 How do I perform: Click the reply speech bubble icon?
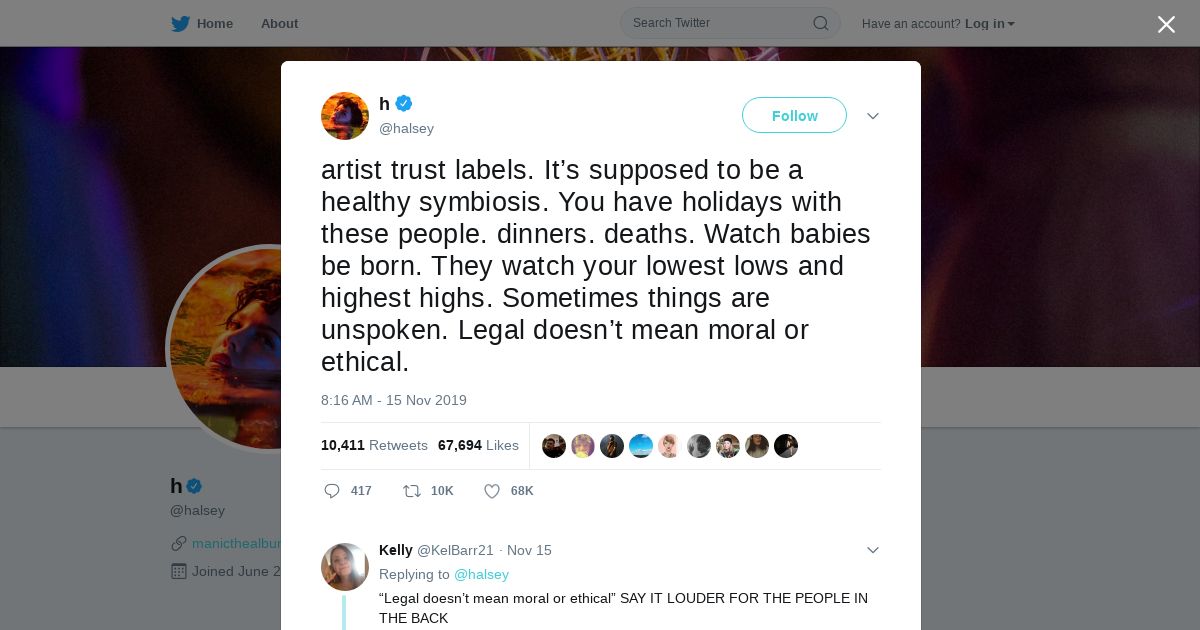pos(332,491)
